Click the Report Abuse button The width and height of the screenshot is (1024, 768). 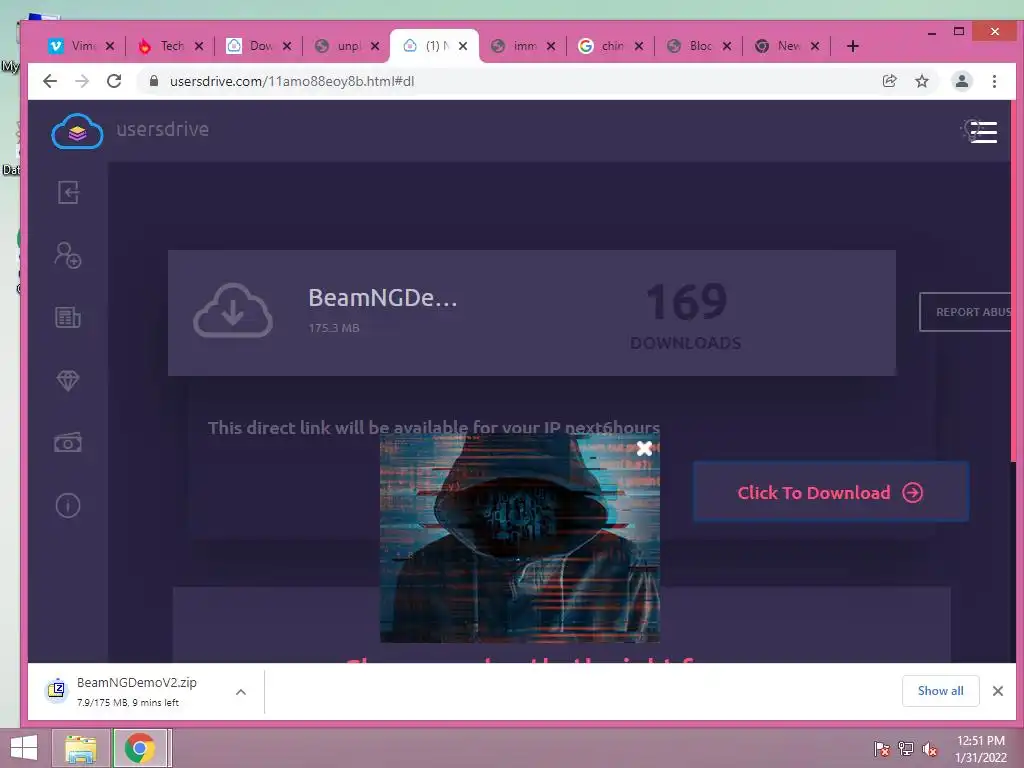tap(965, 312)
